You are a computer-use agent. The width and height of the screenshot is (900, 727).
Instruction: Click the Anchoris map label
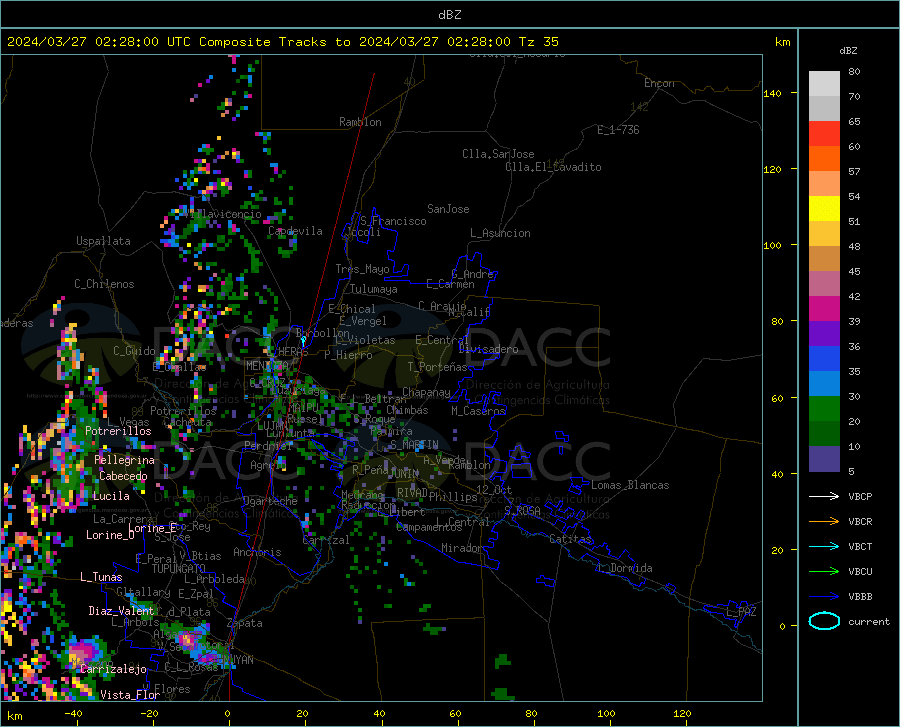[x=257, y=552]
